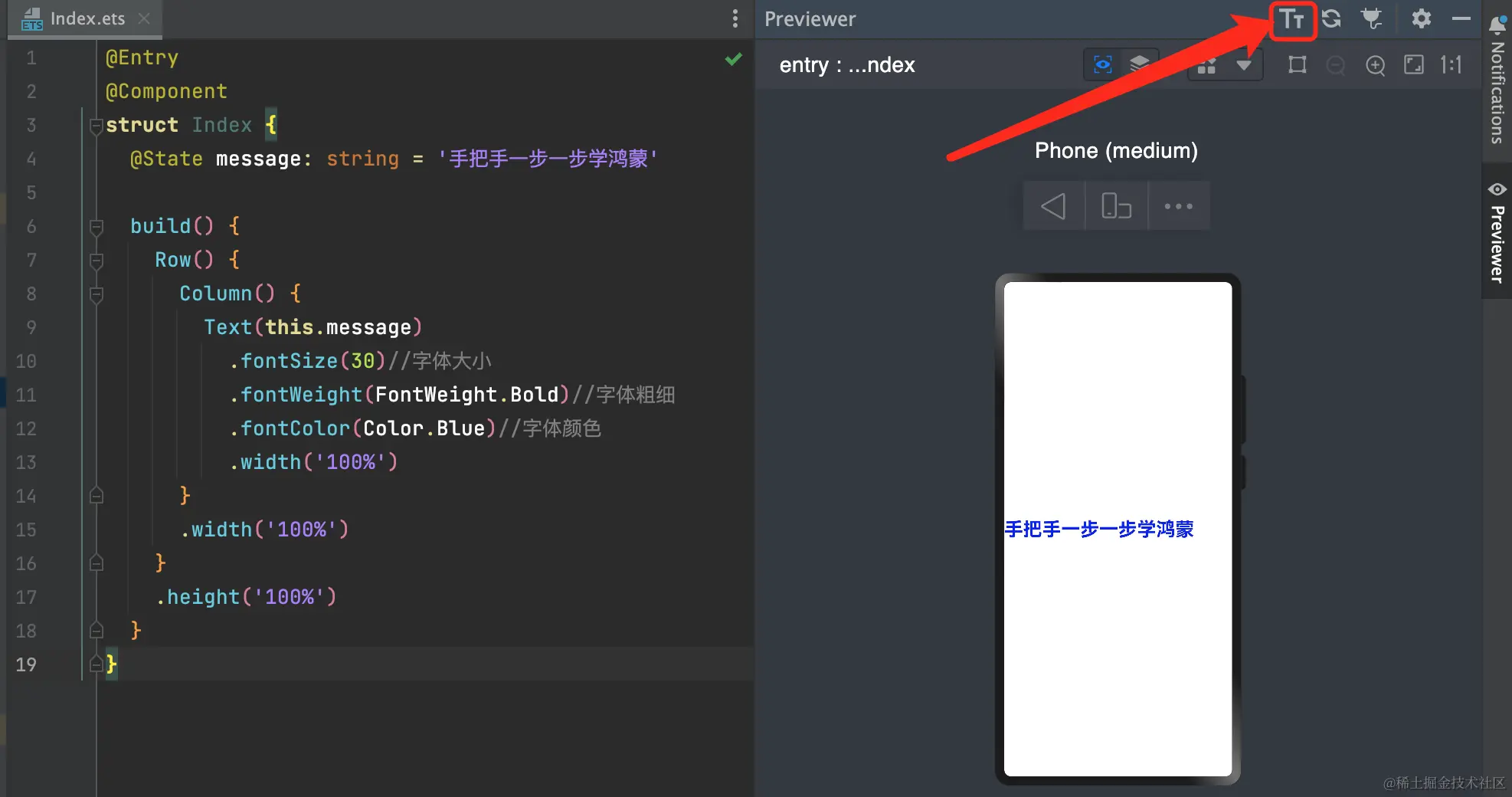This screenshot has width=1512, height=797.
Task: Click line number 19 in the gutter
Action: [26, 664]
